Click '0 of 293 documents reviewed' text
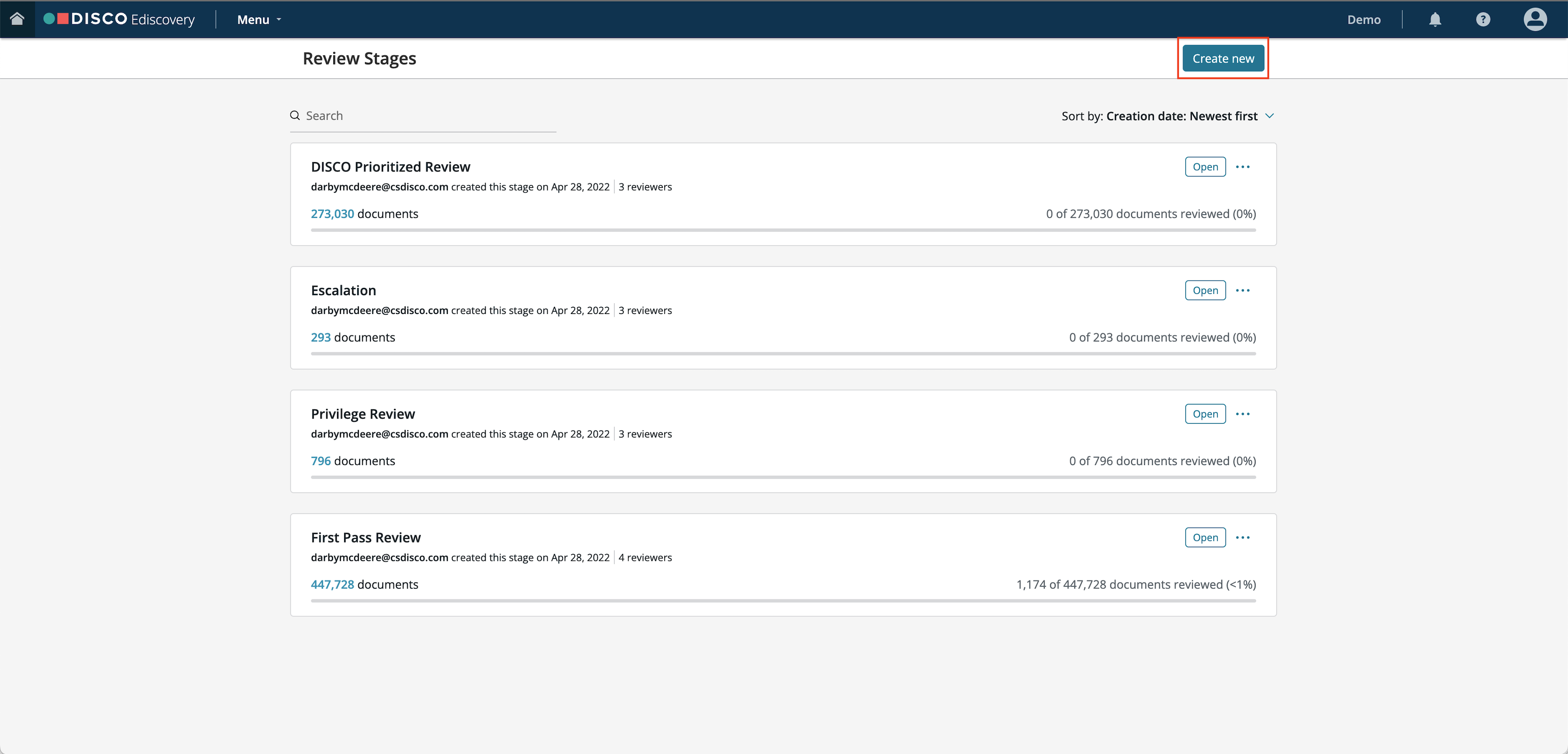This screenshot has width=1568, height=754. pos(1162,337)
